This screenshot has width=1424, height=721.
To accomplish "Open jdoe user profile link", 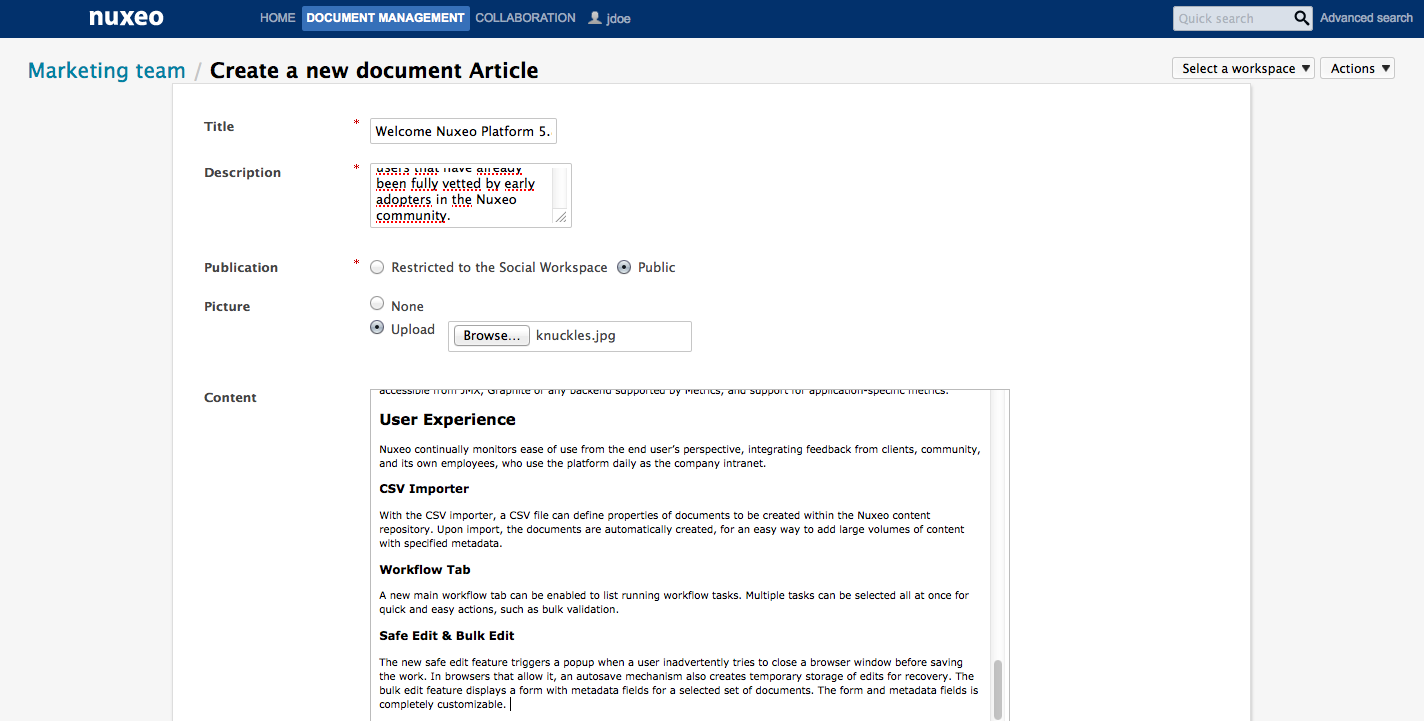I will tap(618, 18).
